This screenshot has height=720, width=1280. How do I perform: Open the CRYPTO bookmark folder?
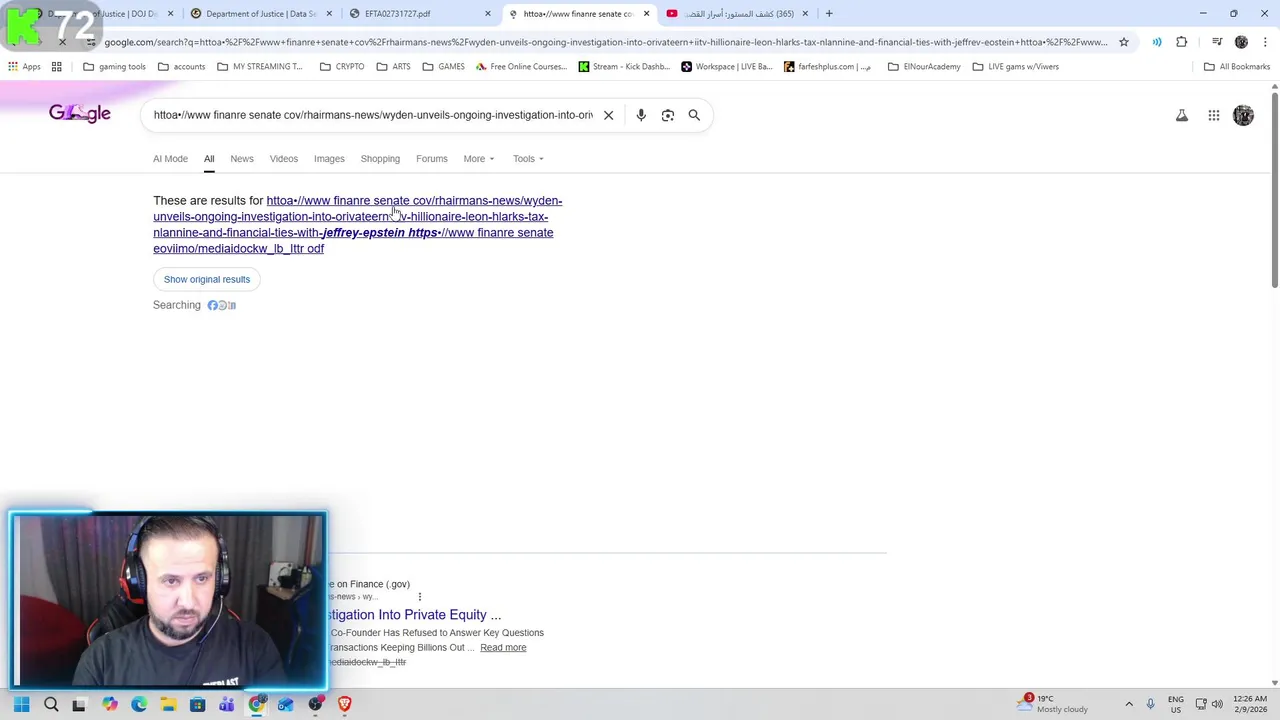(x=341, y=67)
